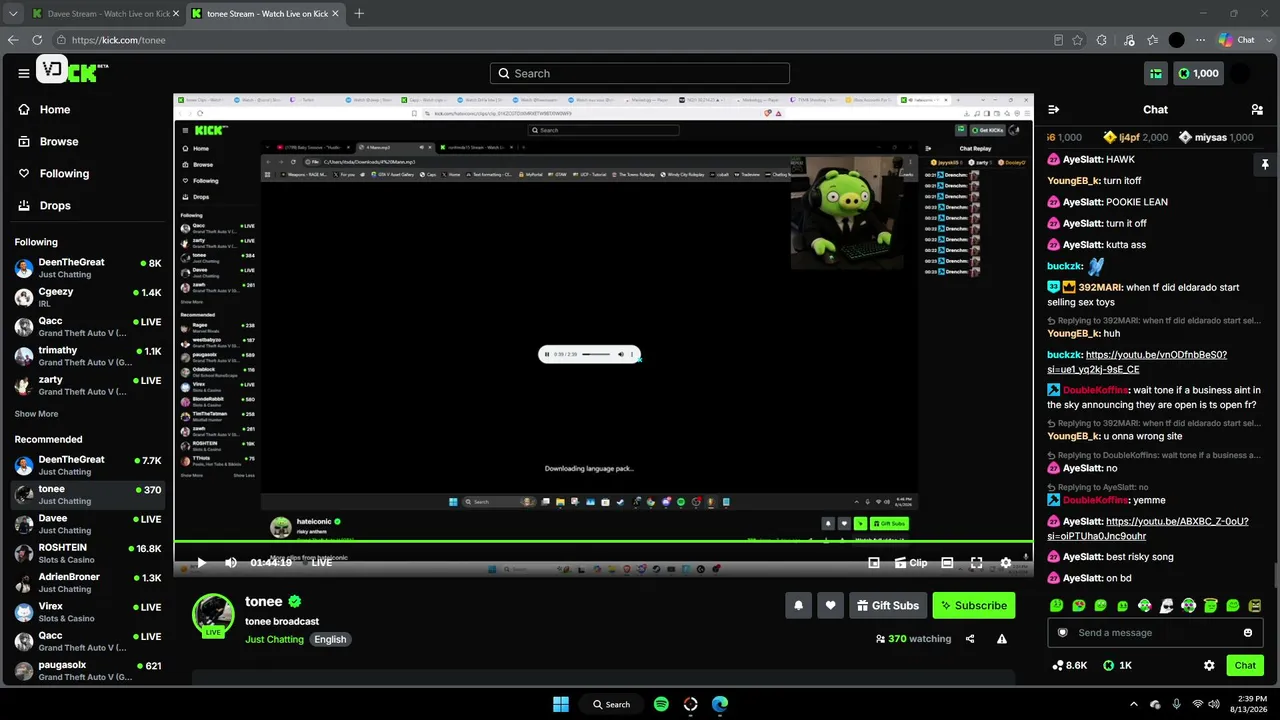Image resolution: width=1280 pixels, height=720 pixels.
Task: Mute the stream volume
Action: point(231,563)
